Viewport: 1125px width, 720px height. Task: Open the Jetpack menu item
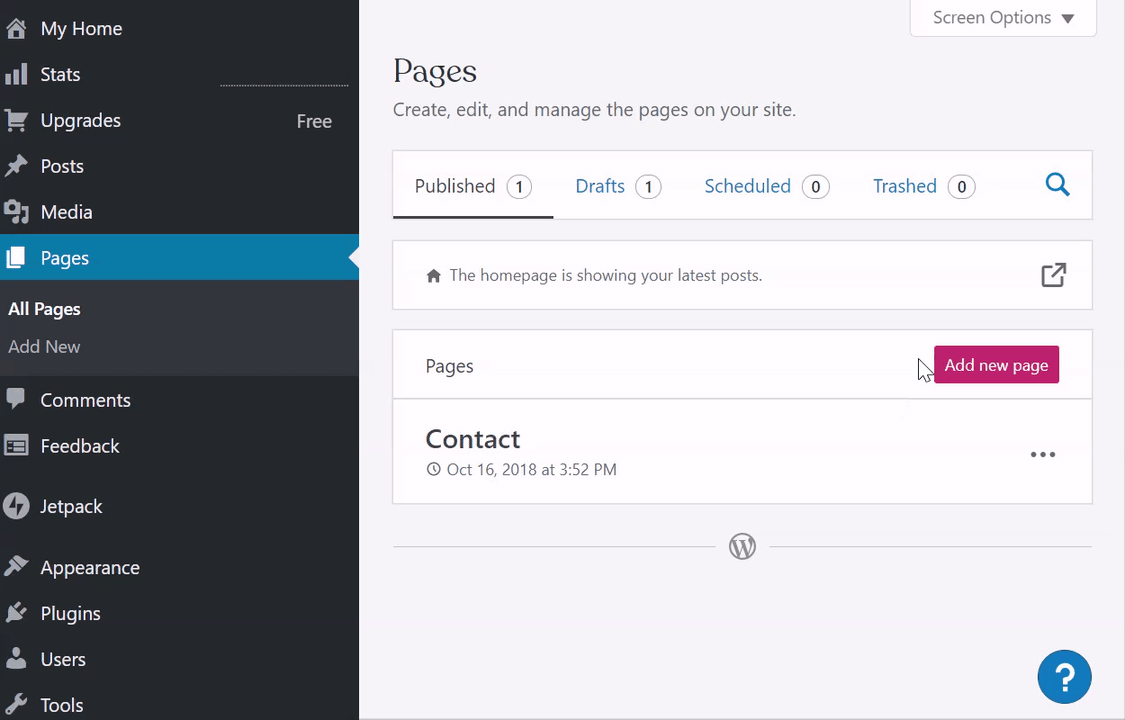[179, 506]
